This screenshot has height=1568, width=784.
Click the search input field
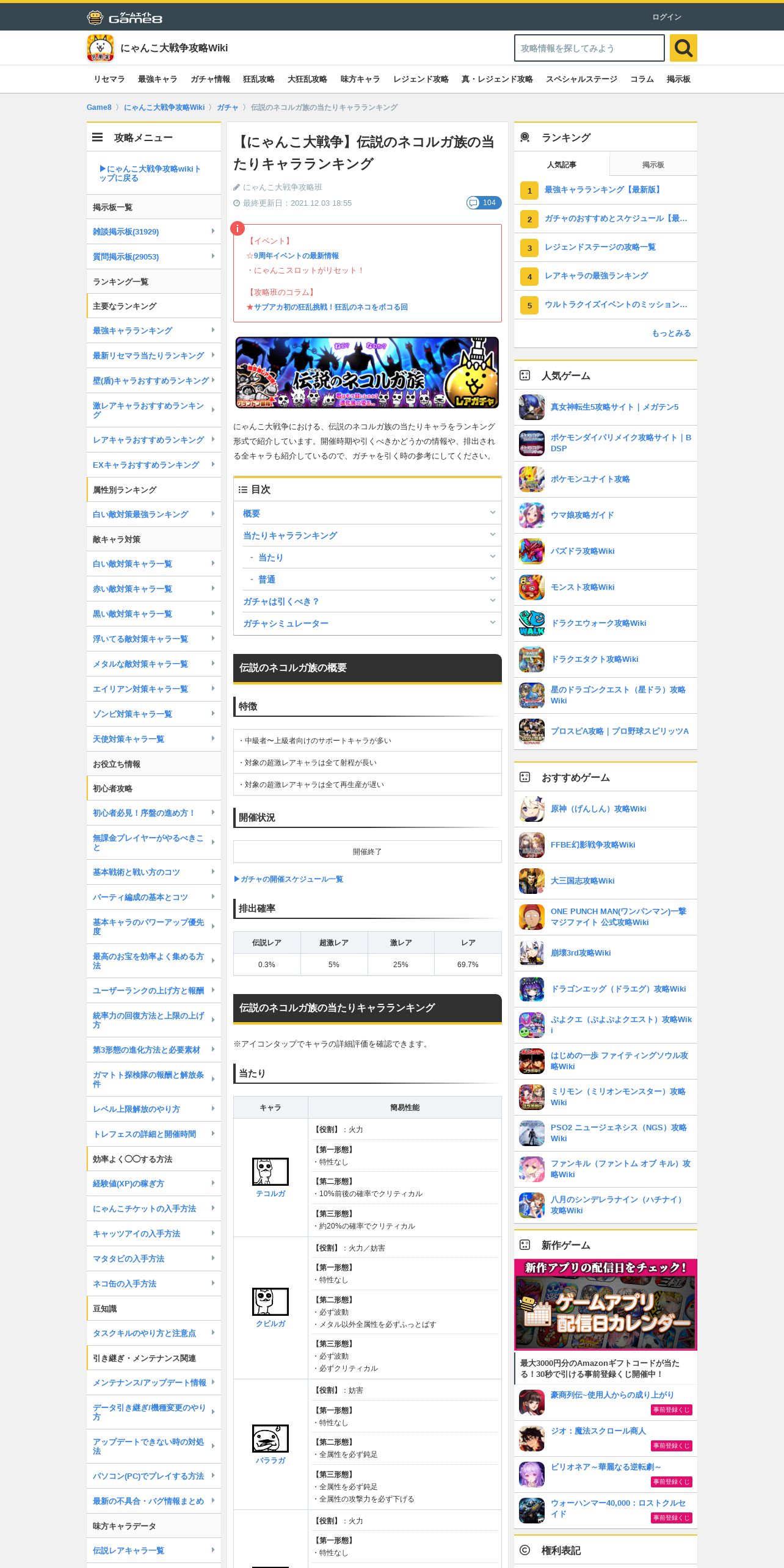tap(589, 48)
